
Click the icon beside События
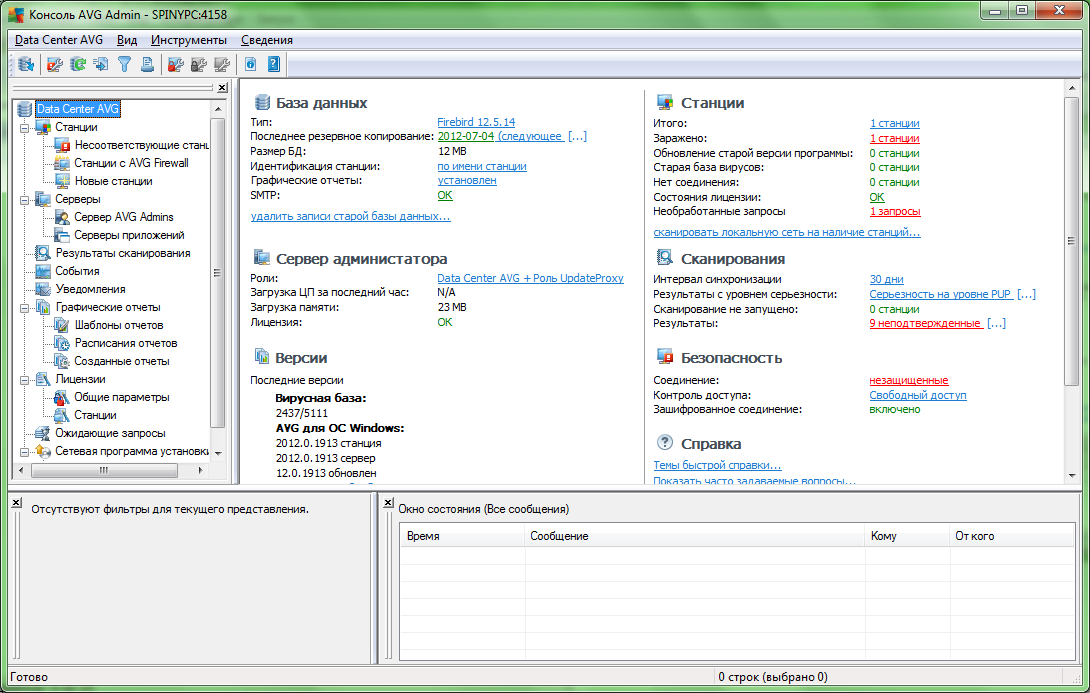[x=43, y=271]
